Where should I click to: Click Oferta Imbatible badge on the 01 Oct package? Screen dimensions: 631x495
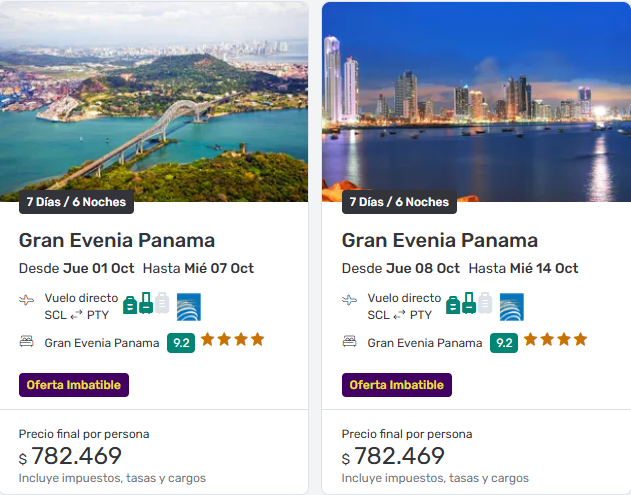coord(74,385)
